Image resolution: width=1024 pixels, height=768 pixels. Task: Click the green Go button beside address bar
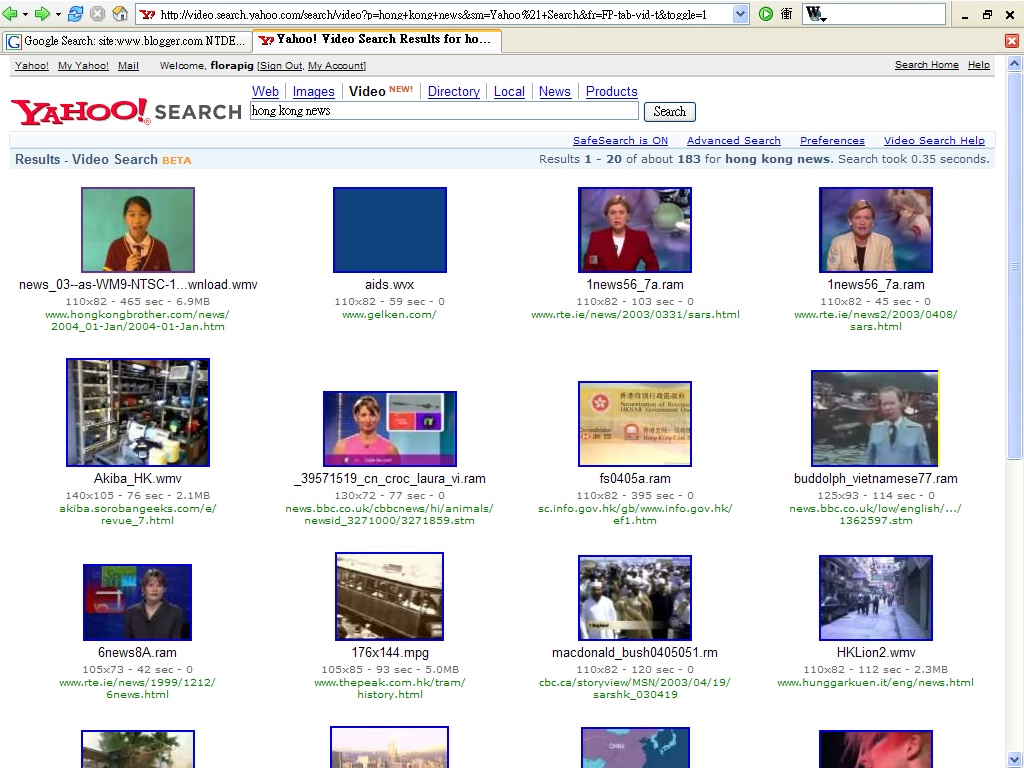click(766, 14)
